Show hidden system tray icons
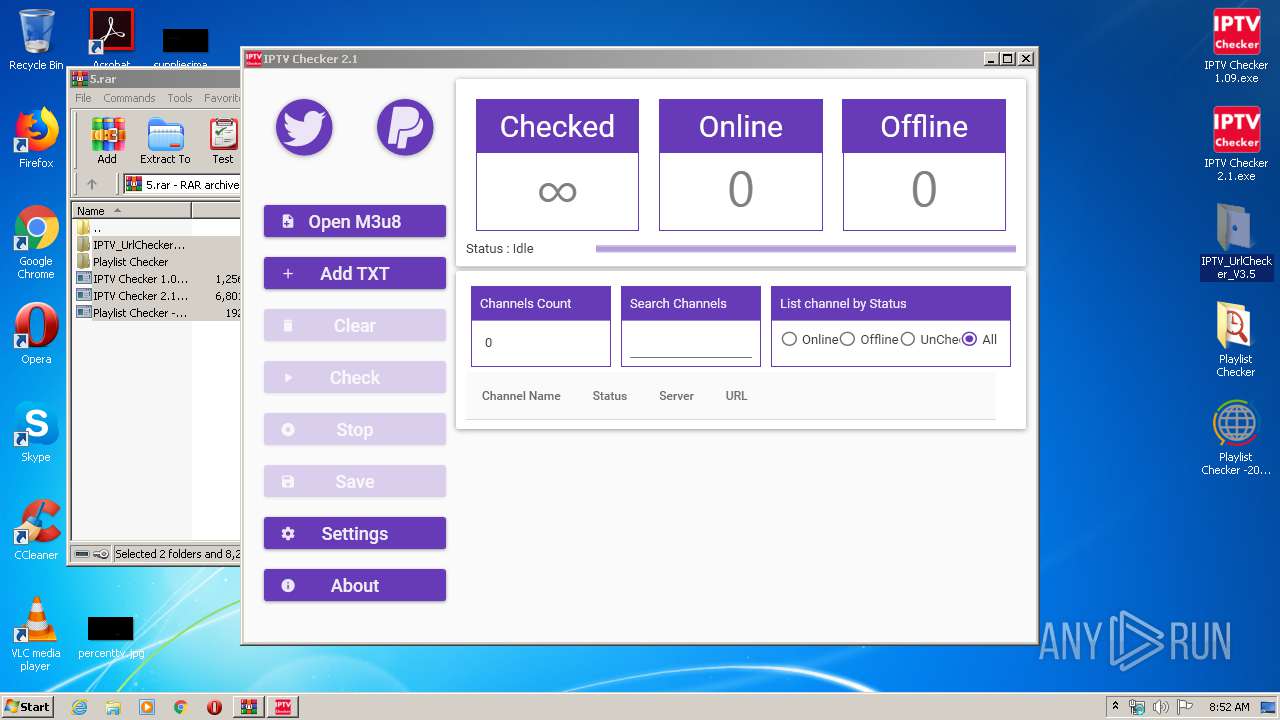 click(1115, 707)
